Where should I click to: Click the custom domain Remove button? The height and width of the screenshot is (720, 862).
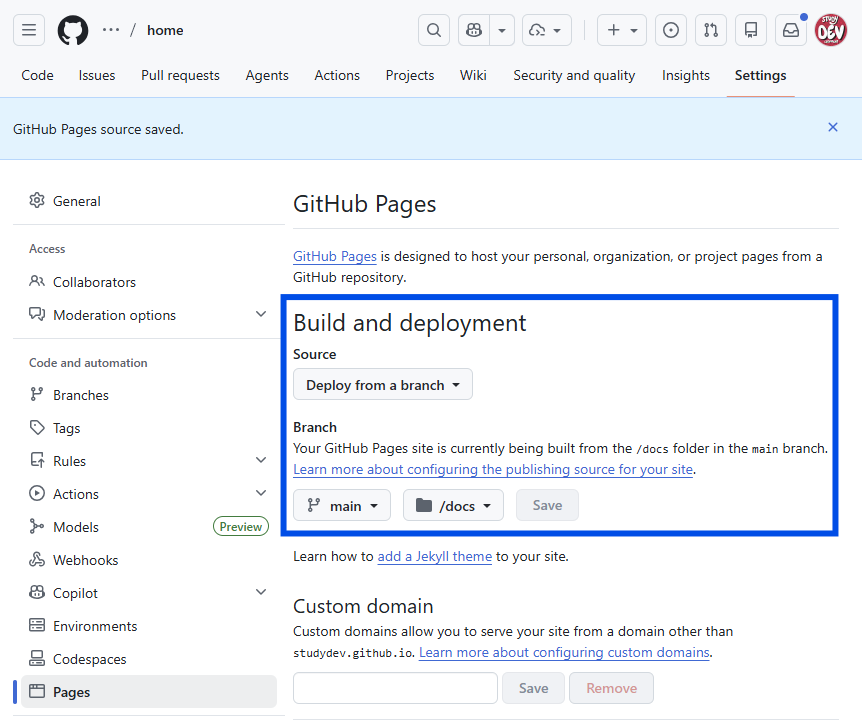611,688
